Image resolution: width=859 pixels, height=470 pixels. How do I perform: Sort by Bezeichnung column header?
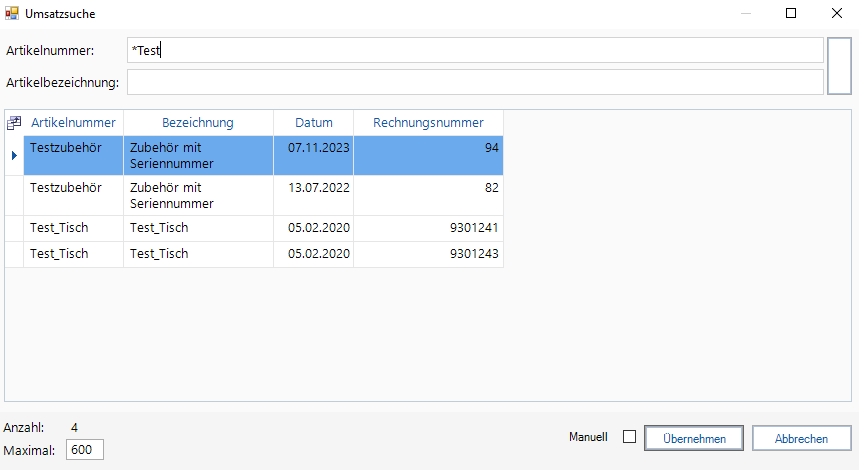198,123
